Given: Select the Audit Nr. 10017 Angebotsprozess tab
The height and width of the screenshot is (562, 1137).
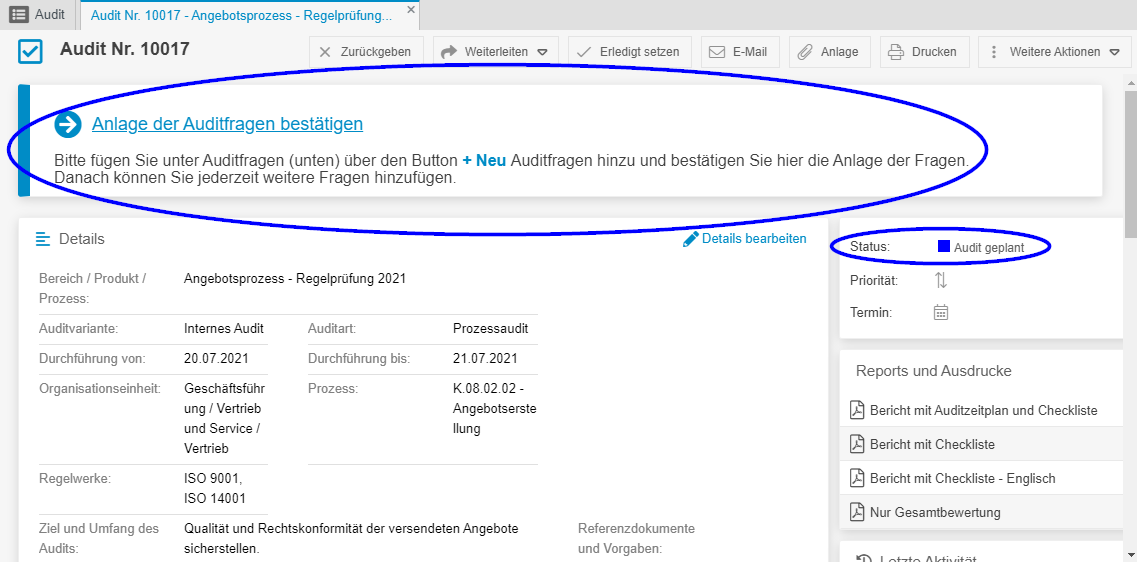Looking at the screenshot, I should tap(241, 14).
